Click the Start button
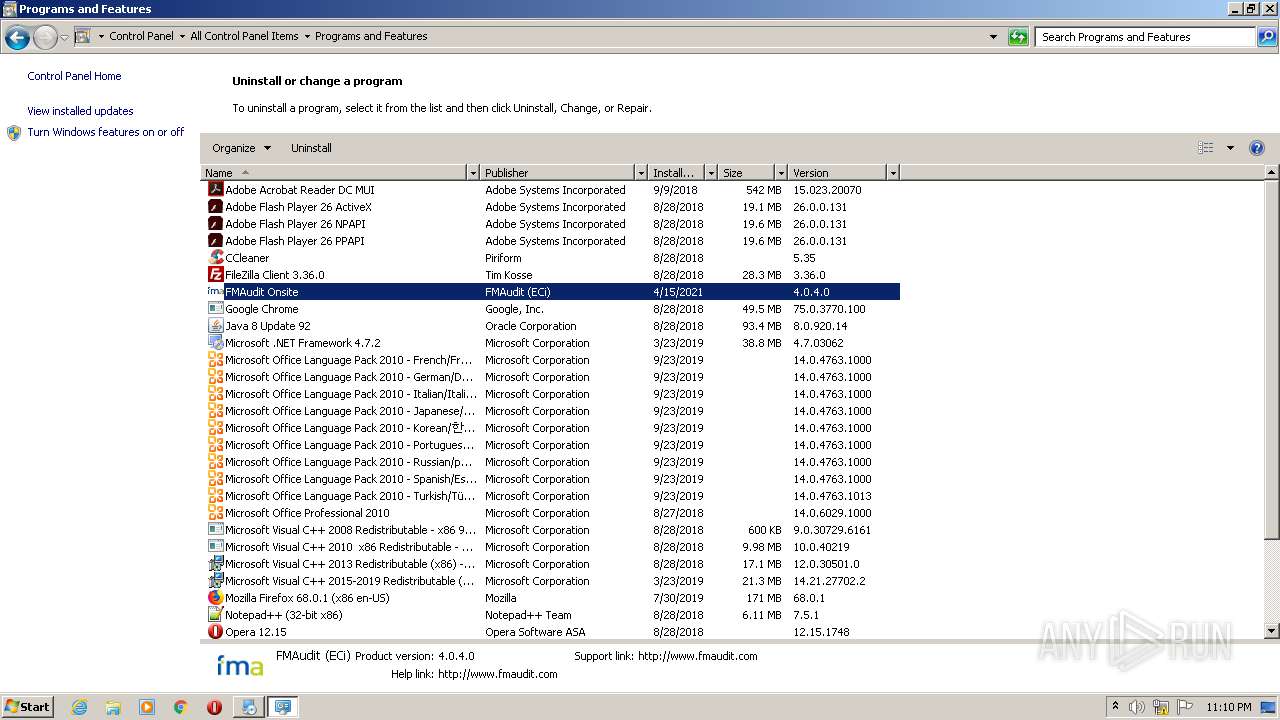The image size is (1280, 720). point(28,707)
